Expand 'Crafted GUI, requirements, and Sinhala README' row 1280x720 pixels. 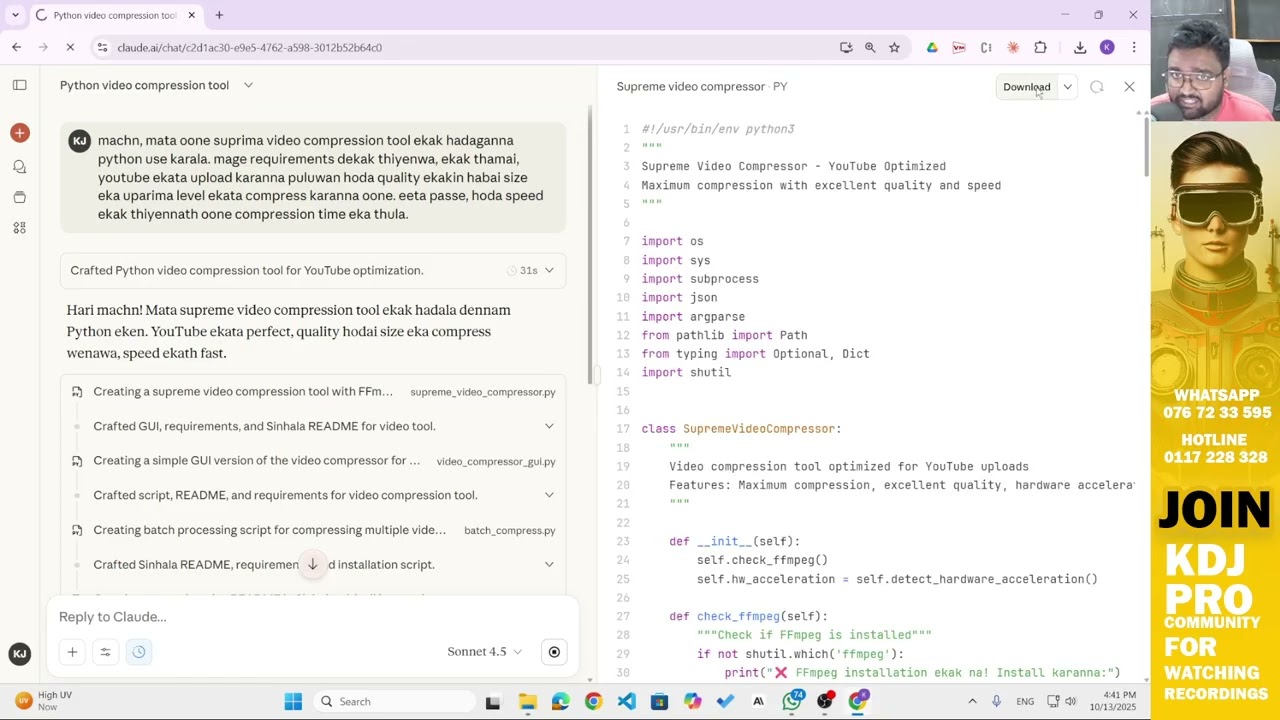313,426
